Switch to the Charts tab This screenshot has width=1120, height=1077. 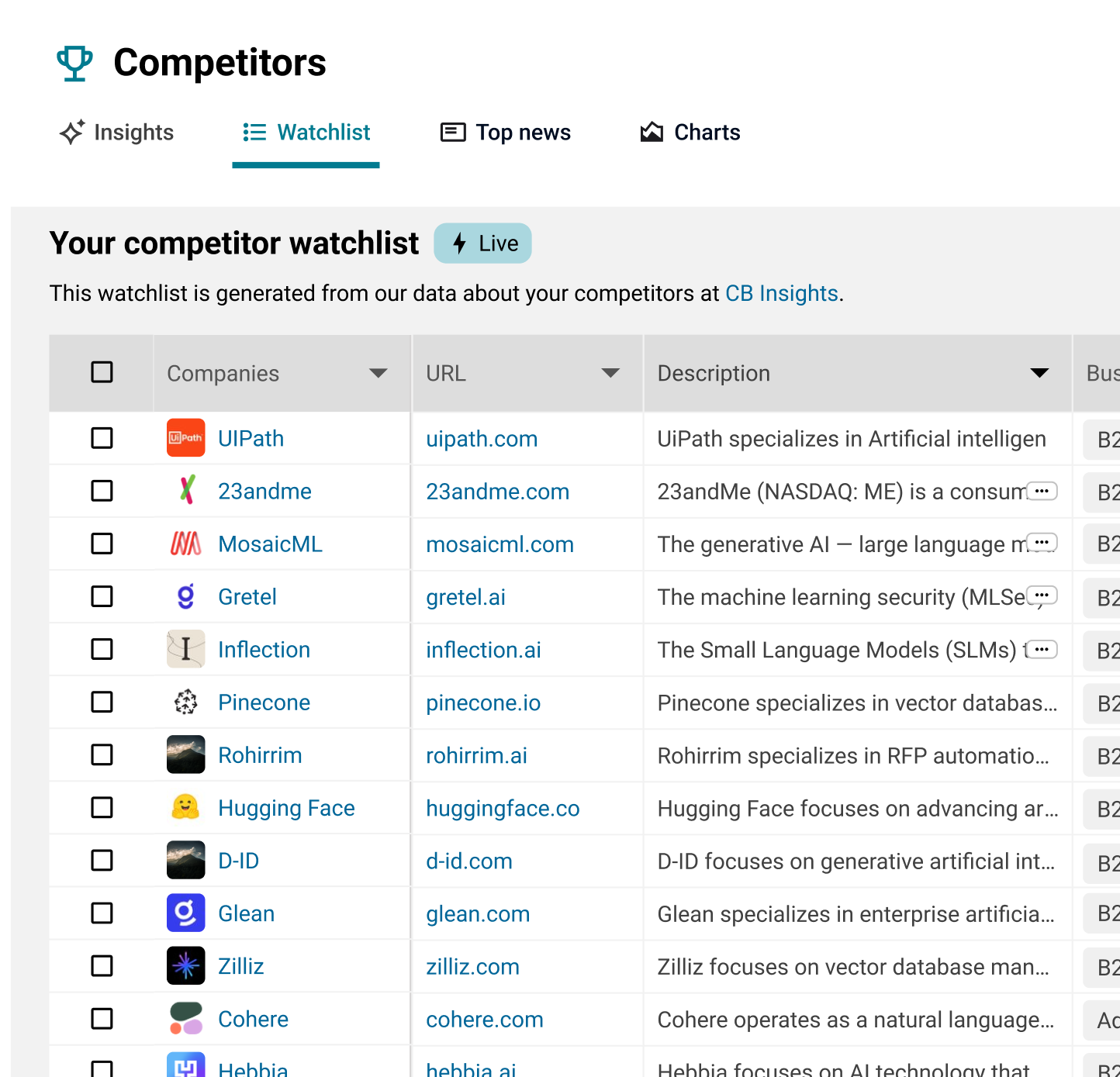pyautogui.click(x=690, y=133)
